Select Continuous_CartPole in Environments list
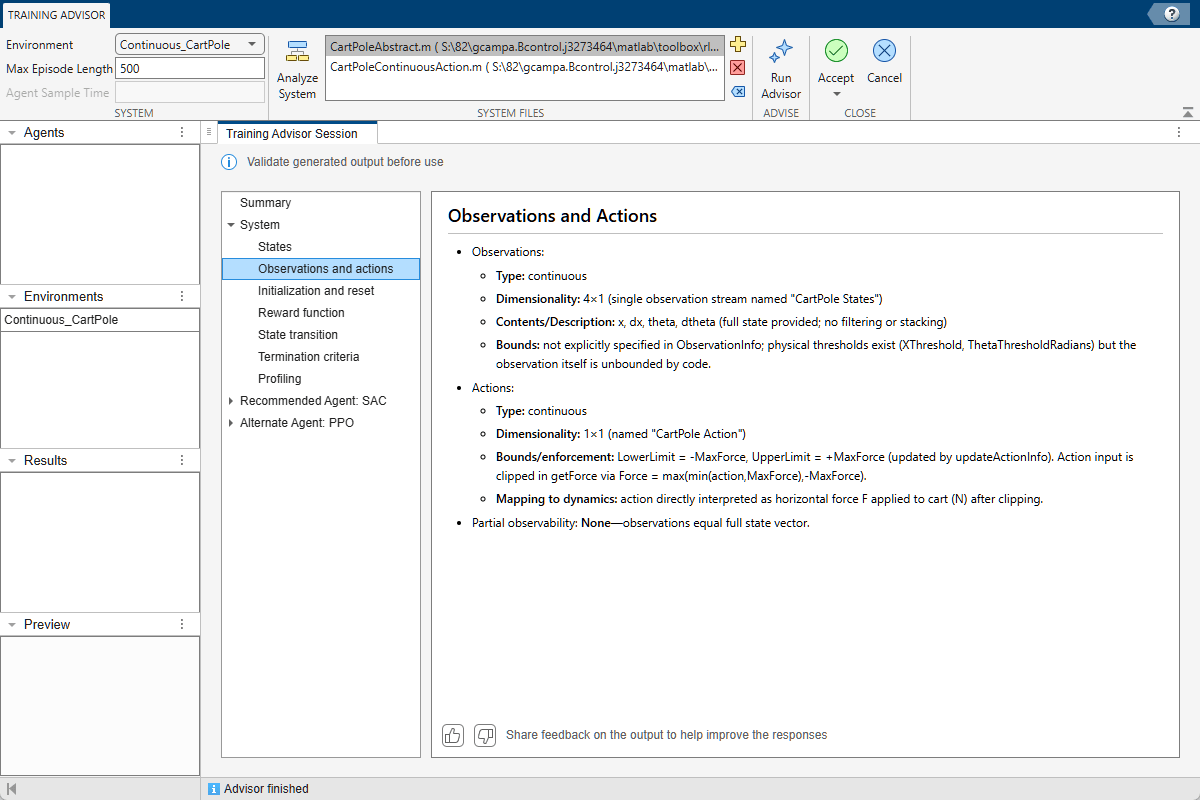Screen dimensions: 1200x800 pos(100,320)
